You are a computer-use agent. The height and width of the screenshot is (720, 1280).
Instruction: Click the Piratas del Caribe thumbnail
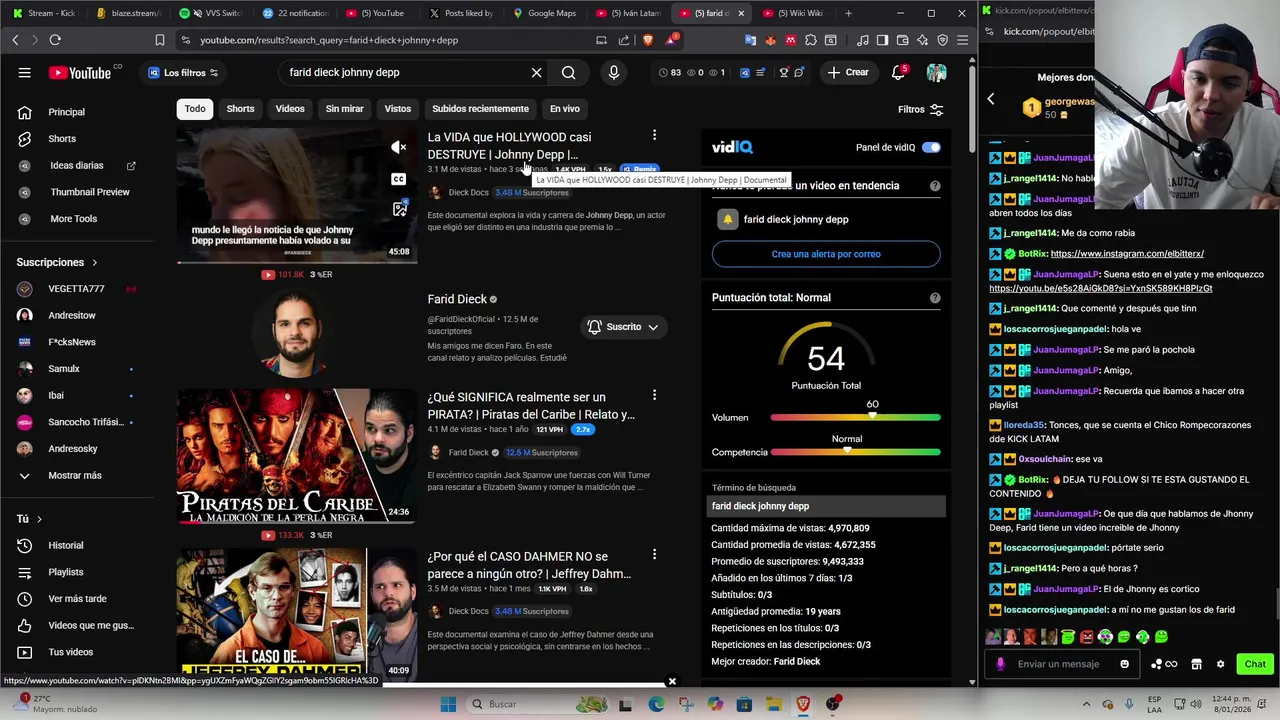[297, 456]
